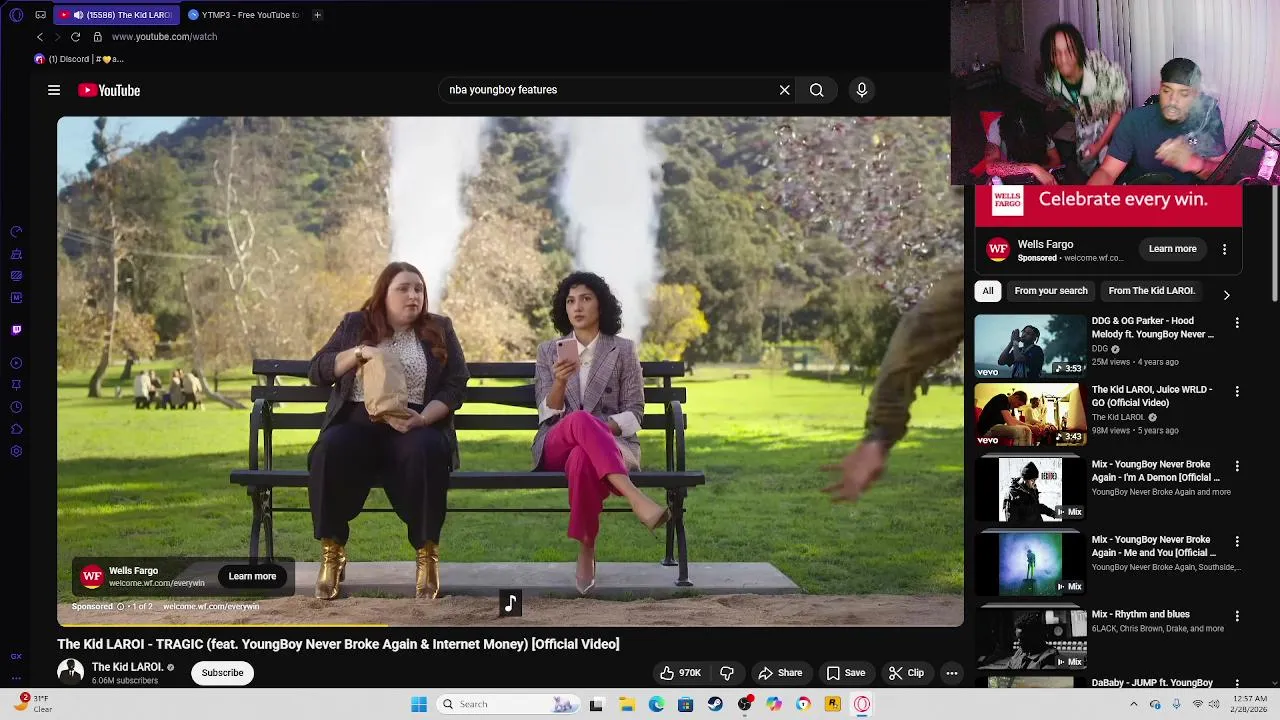Open The Kid LAROI GO video thumbnail
Image resolution: width=1280 pixels, height=720 pixels.
[1030, 415]
